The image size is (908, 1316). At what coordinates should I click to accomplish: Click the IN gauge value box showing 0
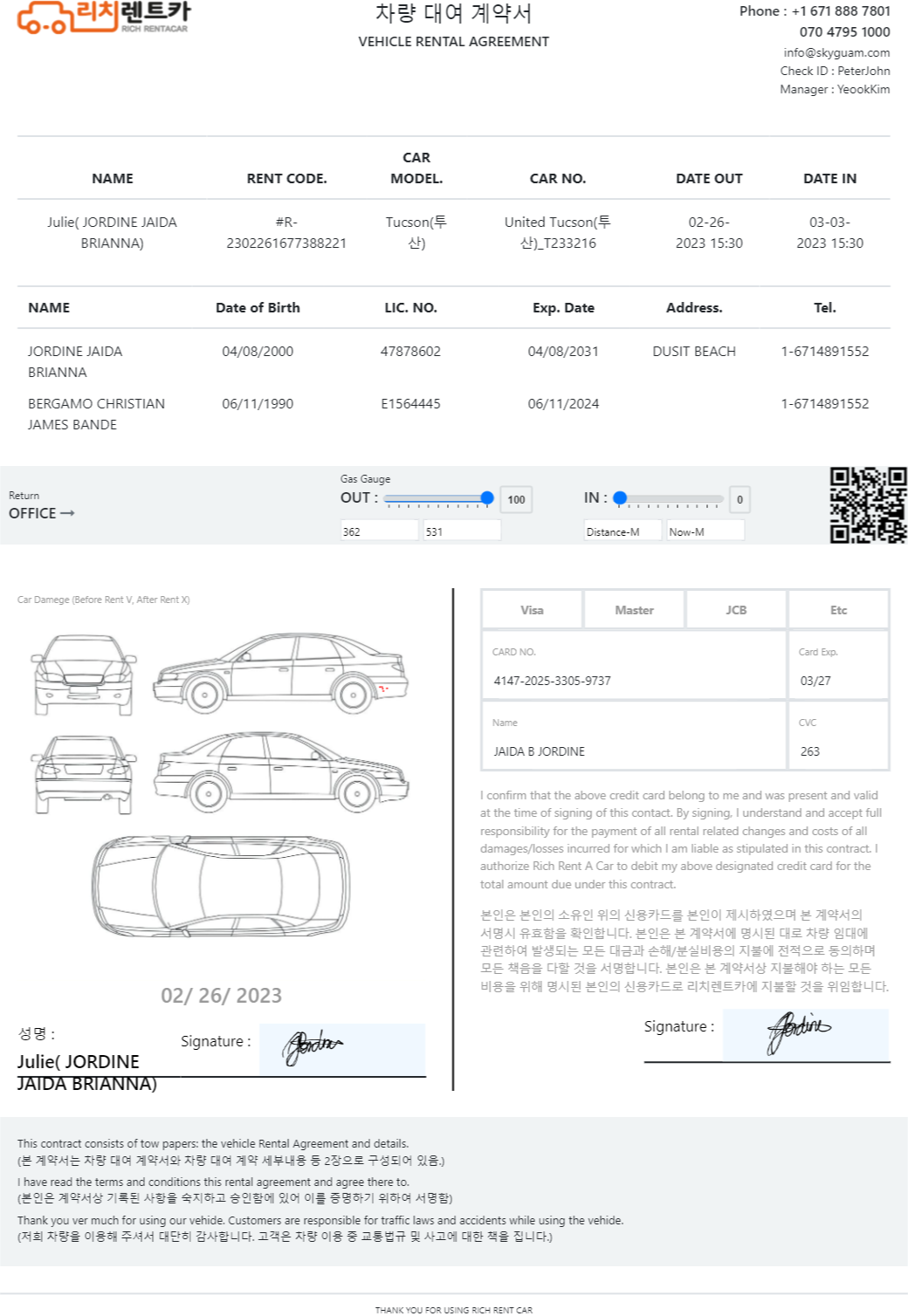(739, 499)
